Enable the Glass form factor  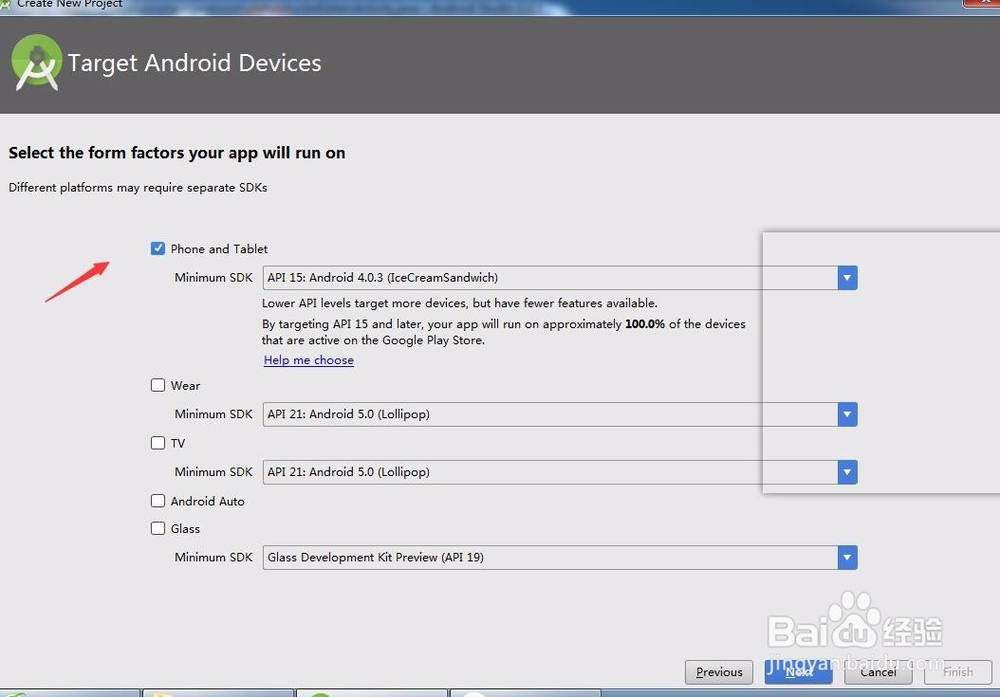157,529
